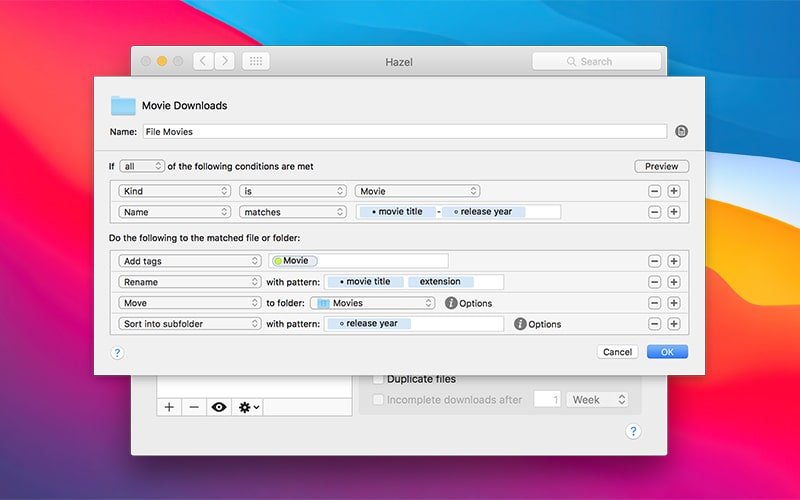Image resolution: width=800 pixels, height=500 pixels.
Task: Open Options for the Sort into subfolder action
Action: 520,324
